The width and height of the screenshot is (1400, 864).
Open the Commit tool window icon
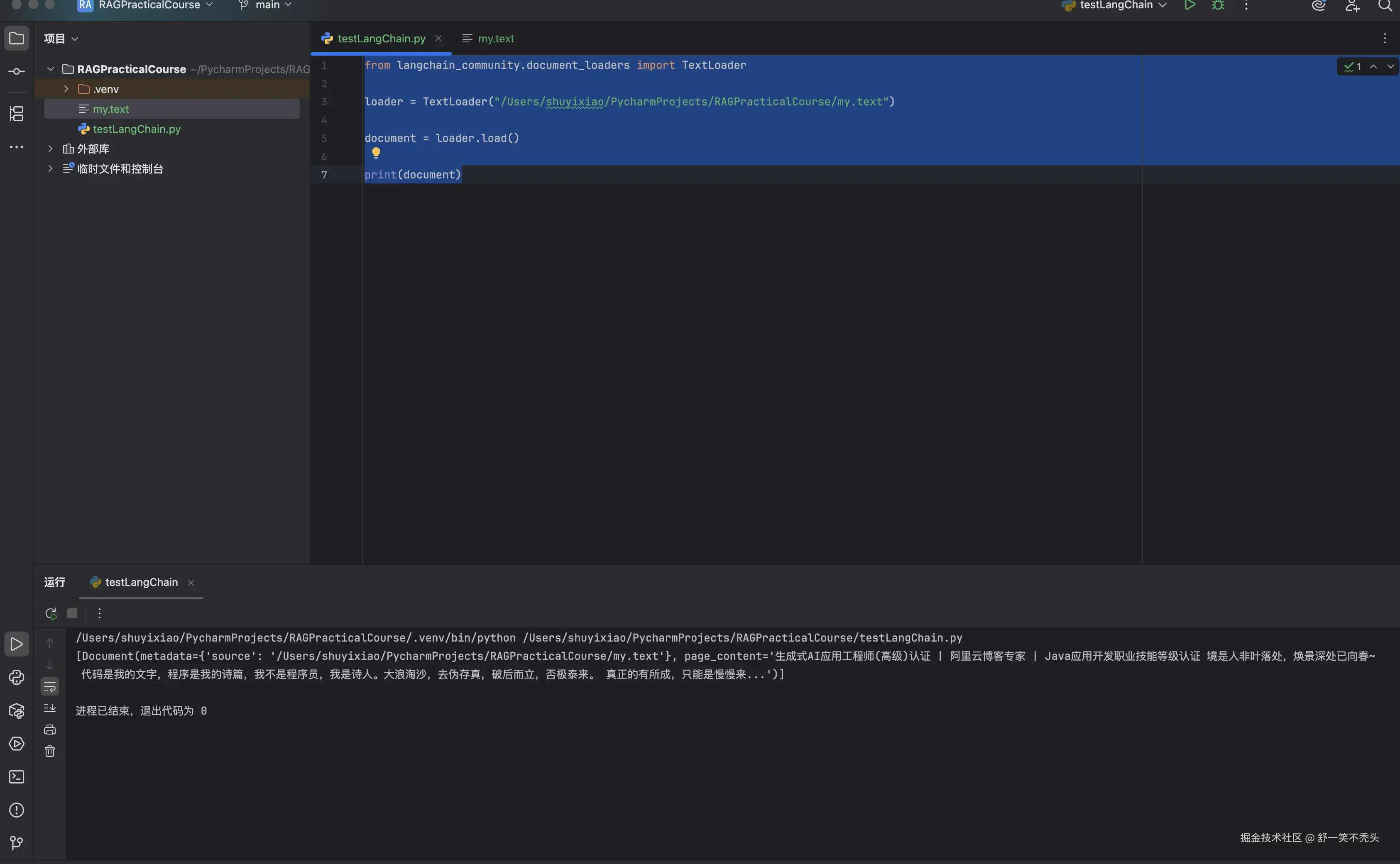pyautogui.click(x=17, y=71)
